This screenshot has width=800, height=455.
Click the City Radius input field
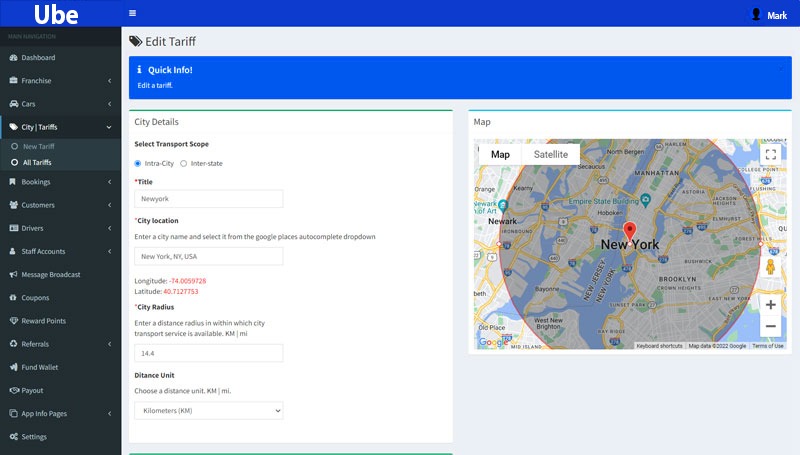click(209, 353)
